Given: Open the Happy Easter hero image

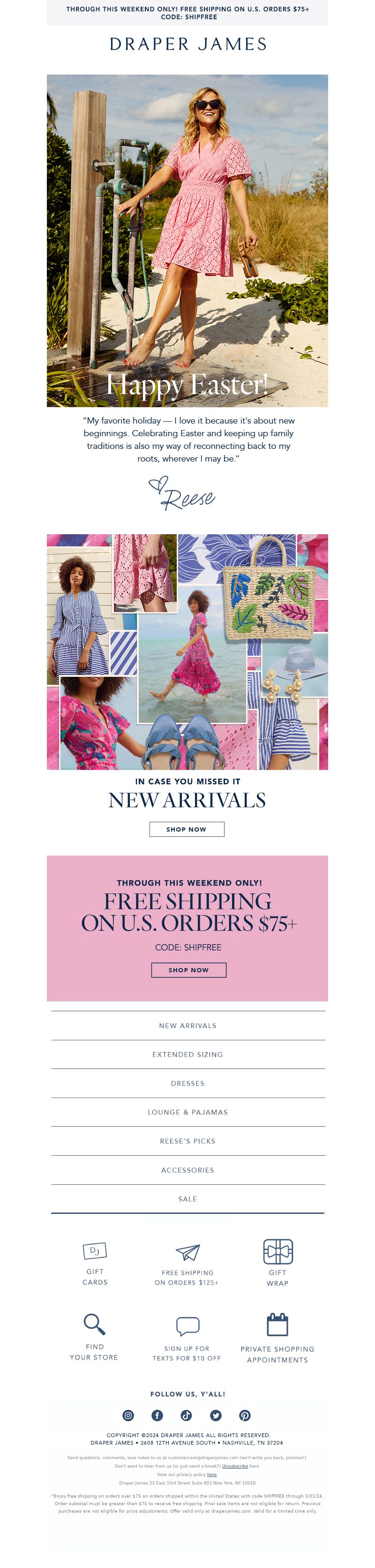Looking at the screenshot, I should (x=187, y=241).
